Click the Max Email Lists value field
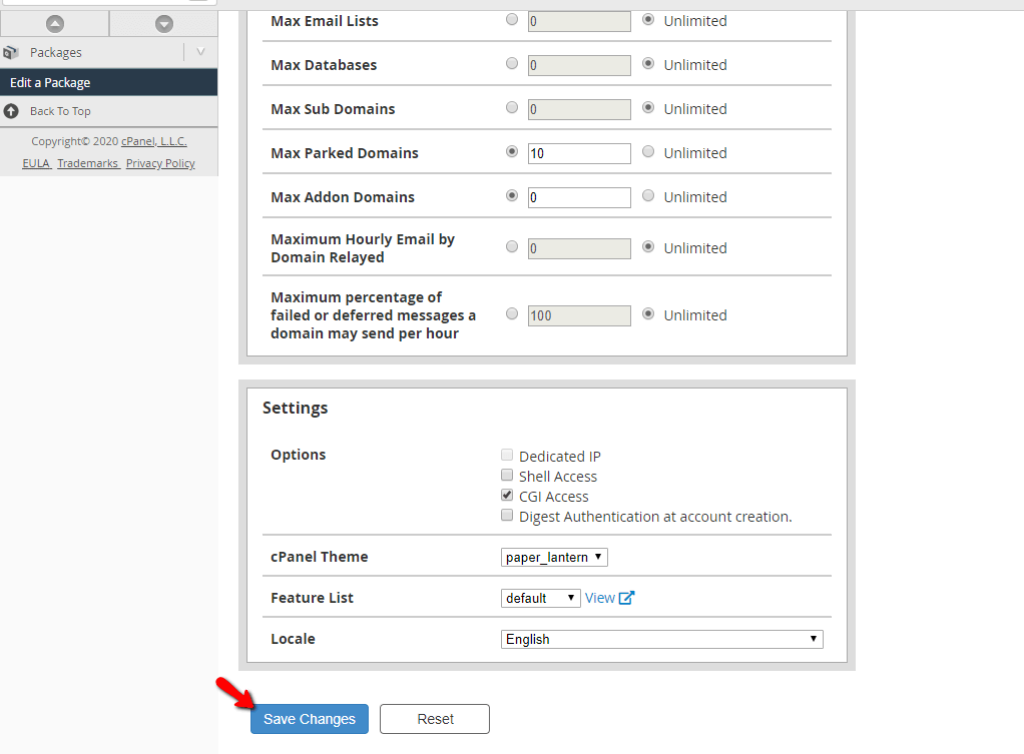The height and width of the screenshot is (754, 1024). point(579,22)
